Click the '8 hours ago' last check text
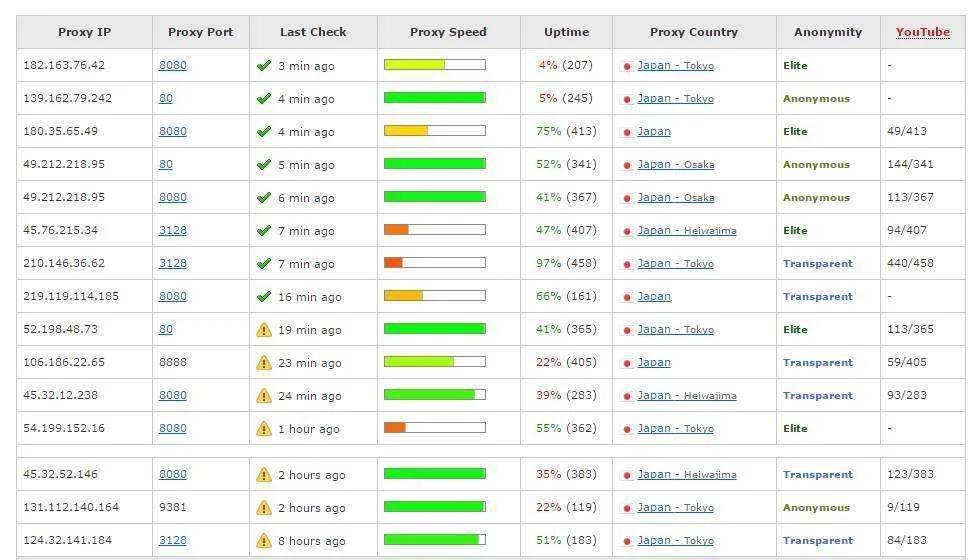 [312, 541]
